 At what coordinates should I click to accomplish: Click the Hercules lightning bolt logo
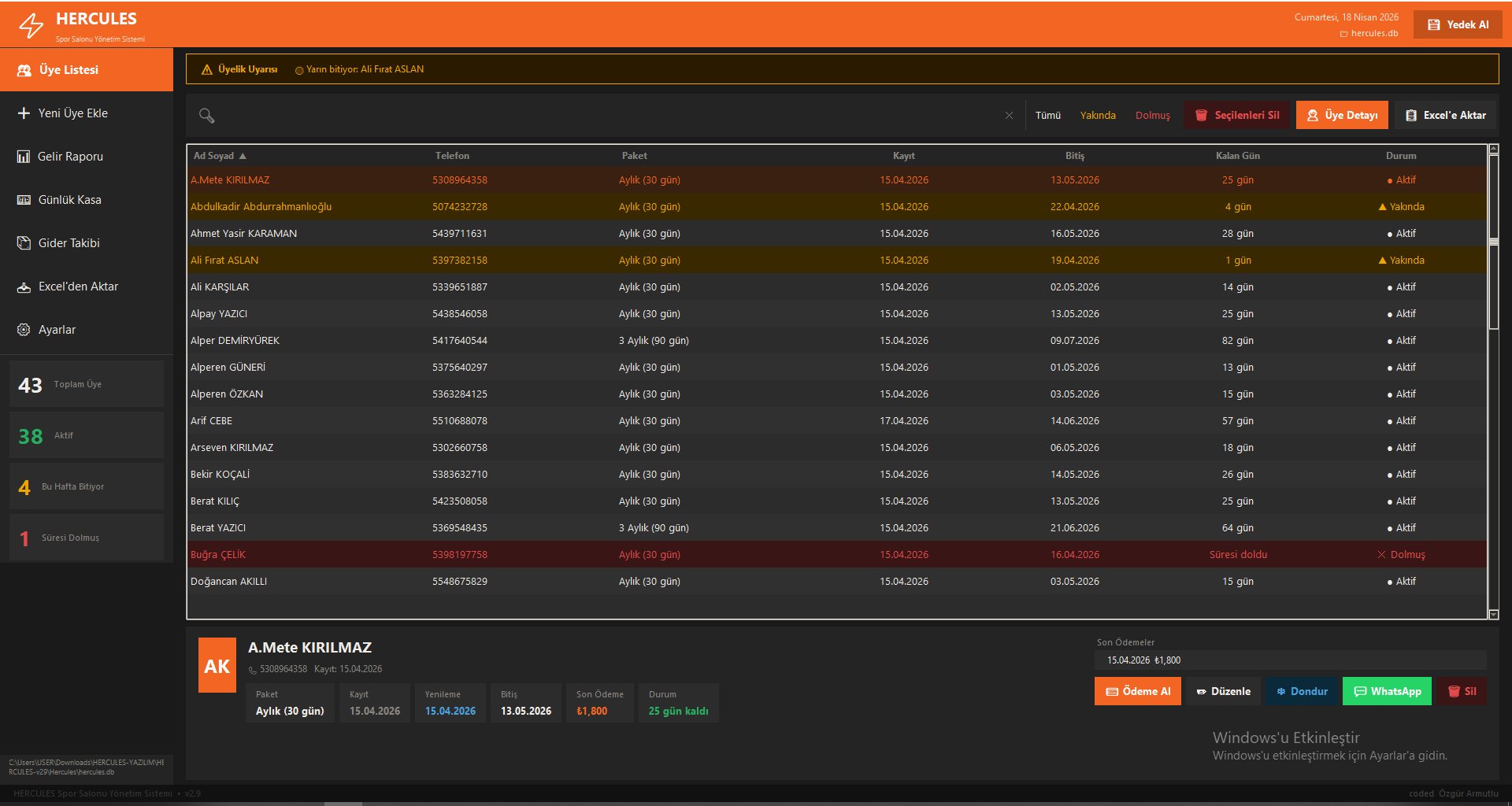click(31, 25)
